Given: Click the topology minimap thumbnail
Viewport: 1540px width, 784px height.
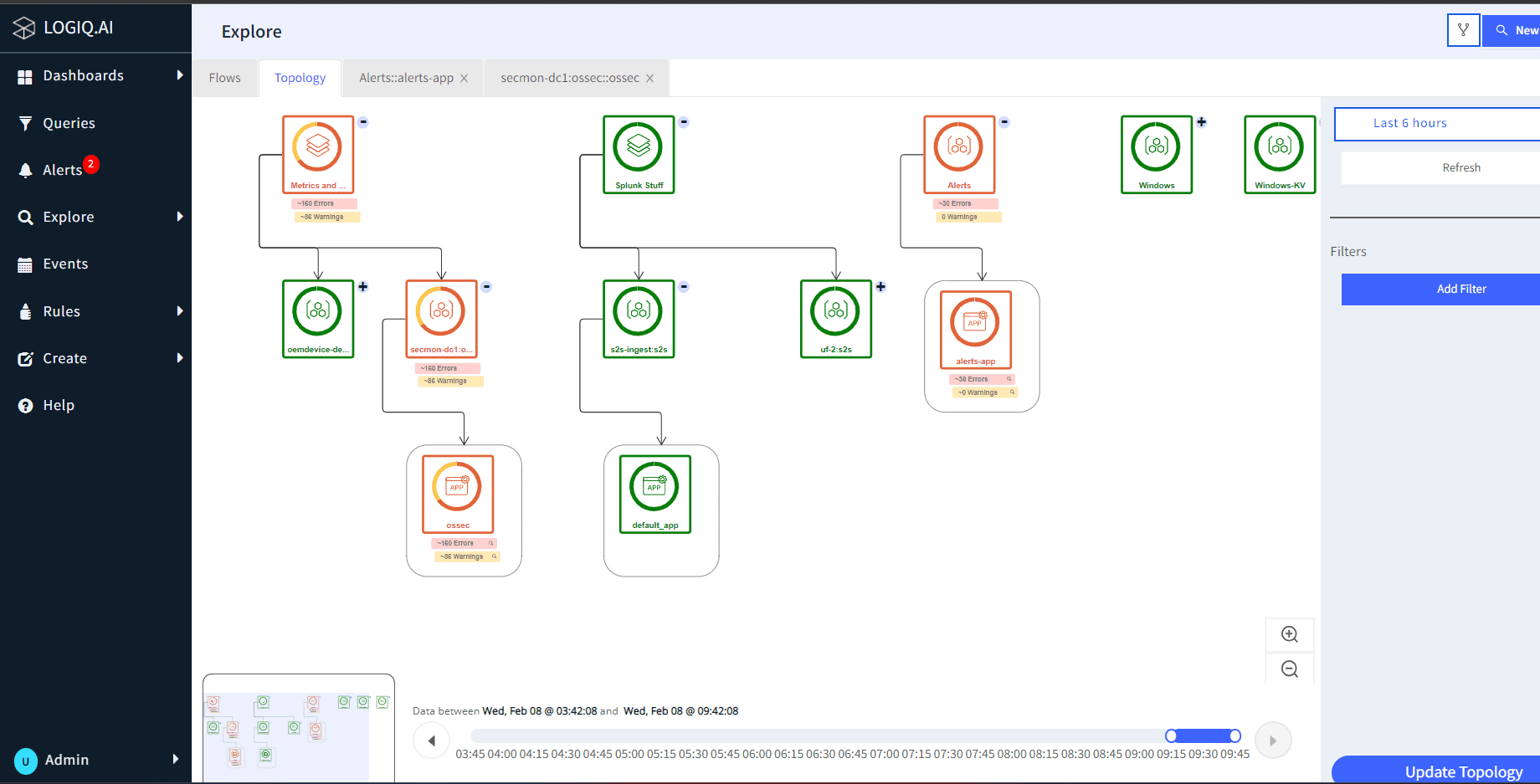Looking at the screenshot, I should [x=299, y=729].
